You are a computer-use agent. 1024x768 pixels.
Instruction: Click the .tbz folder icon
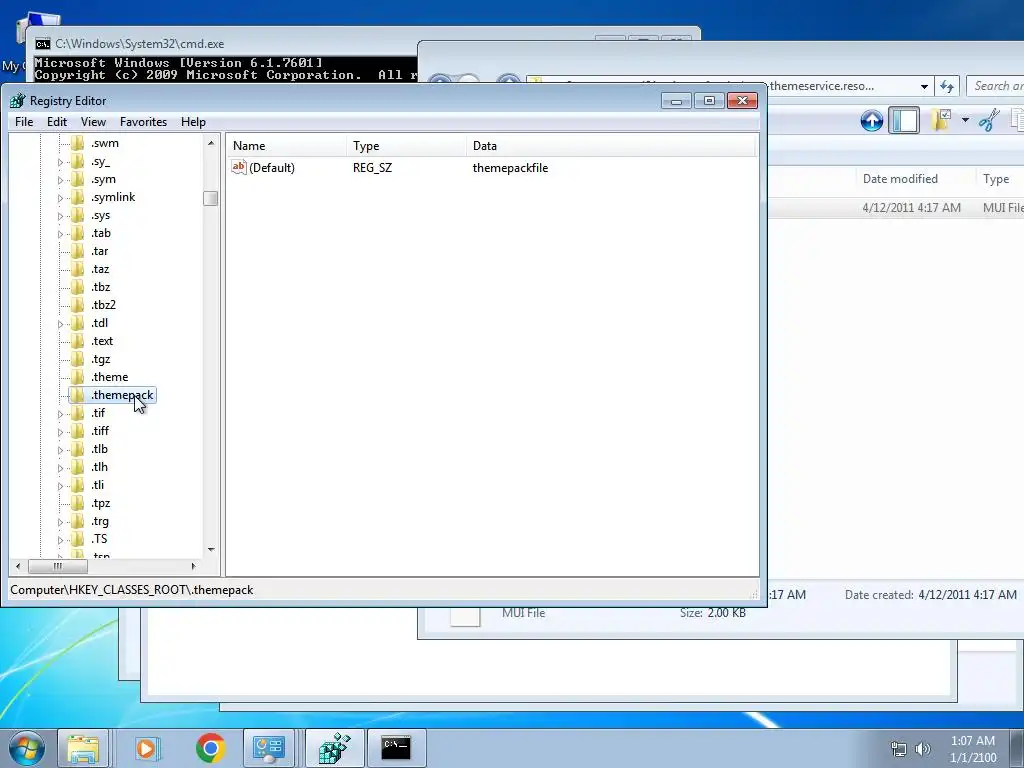click(x=78, y=287)
